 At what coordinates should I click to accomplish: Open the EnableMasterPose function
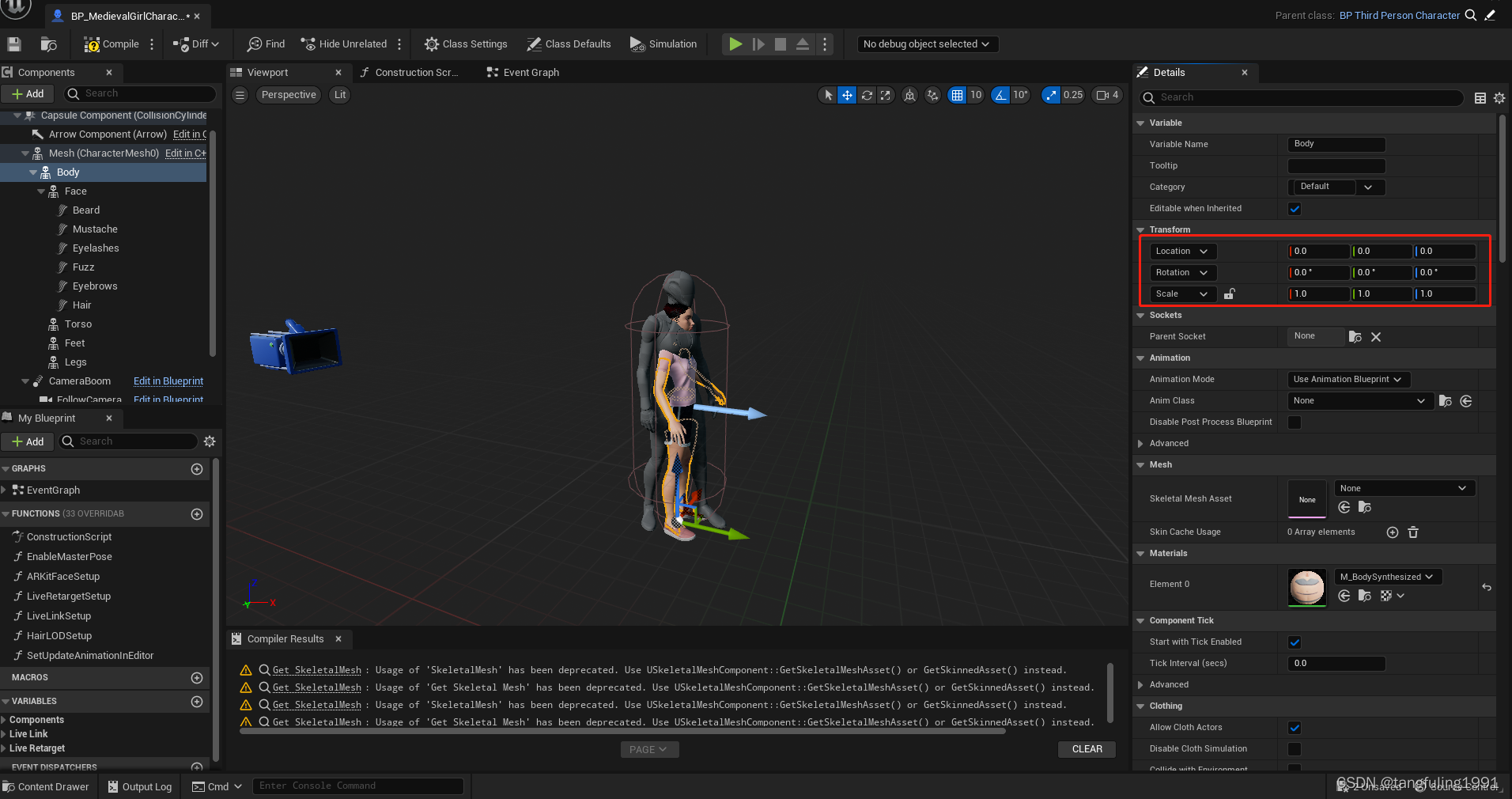coord(70,557)
